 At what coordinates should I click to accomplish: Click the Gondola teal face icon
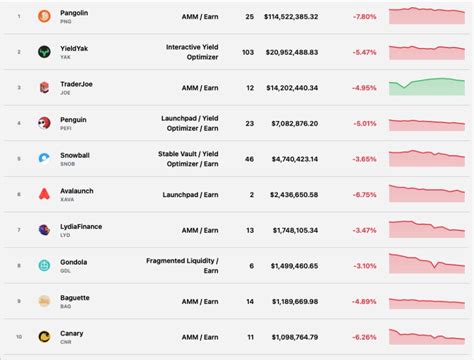(x=44, y=265)
